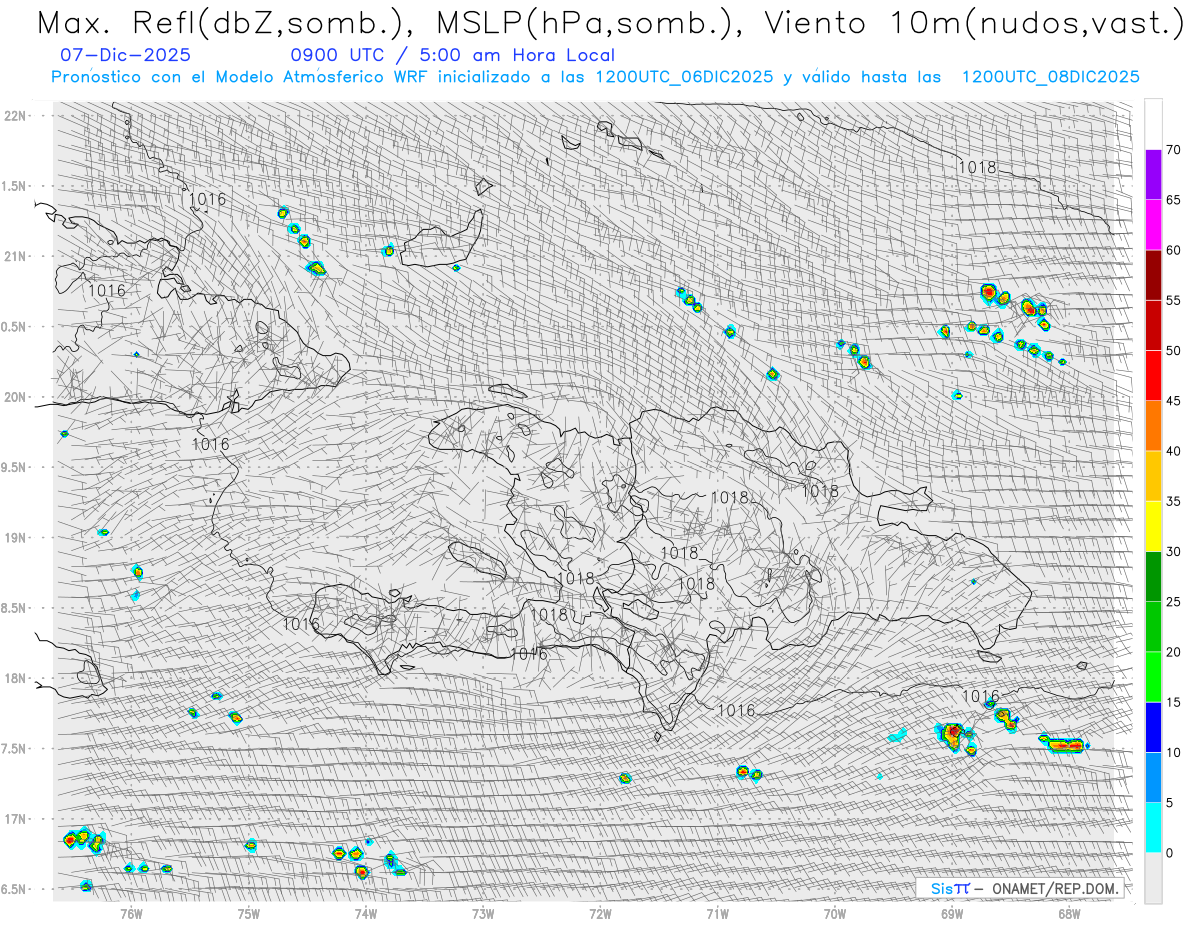Click the truncated '1.5N' latitude label
The width and height of the screenshot is (1200, 927).
coord(15,186)
